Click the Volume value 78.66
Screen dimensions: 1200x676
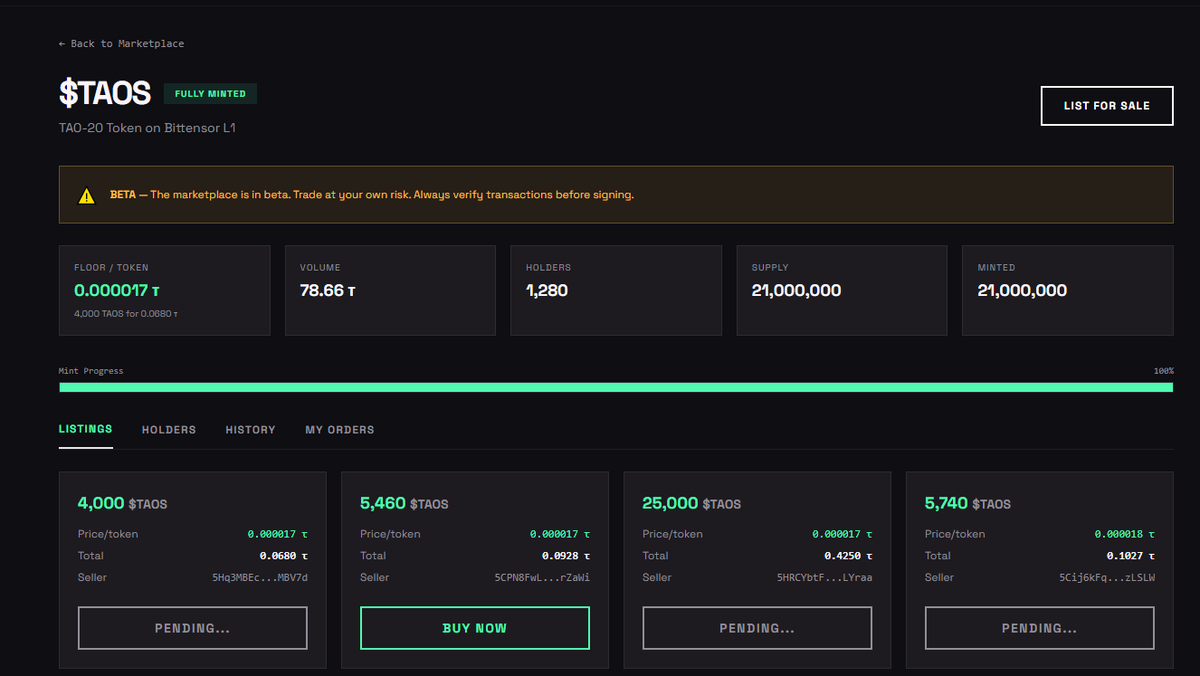(x=328, y=291)
